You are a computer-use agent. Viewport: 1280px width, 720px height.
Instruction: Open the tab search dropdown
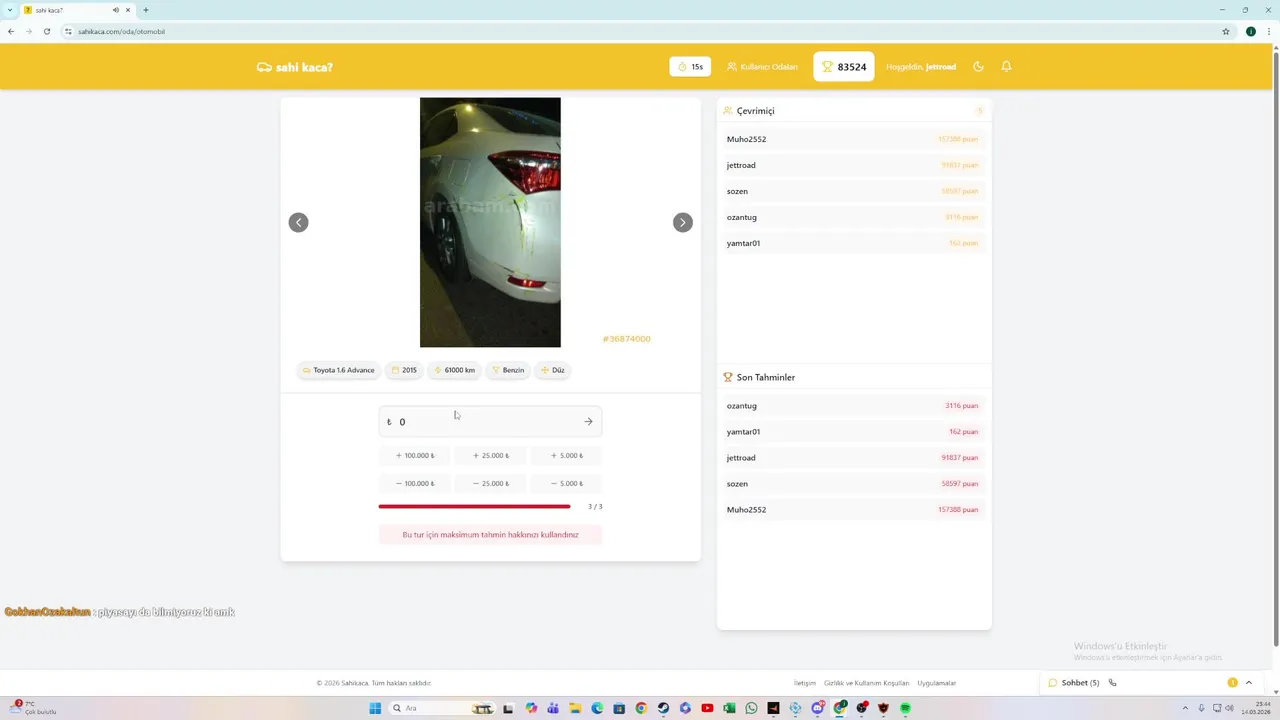[x=9, y=10]
